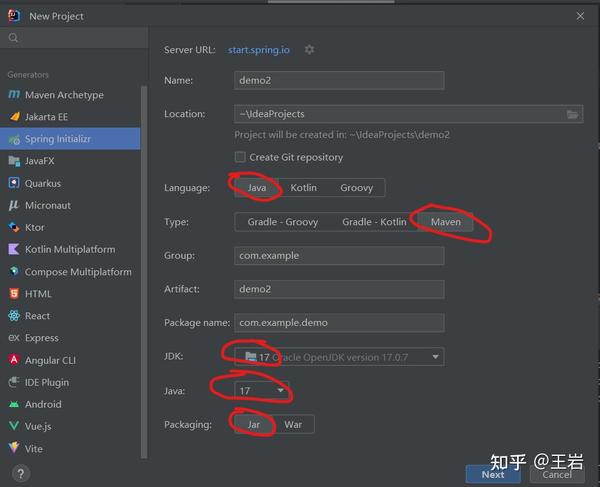The height and width of the screenshot is (487, 600).
Task: Click the IntelliJ logo in title bar
Action: (x=14, y=16)
